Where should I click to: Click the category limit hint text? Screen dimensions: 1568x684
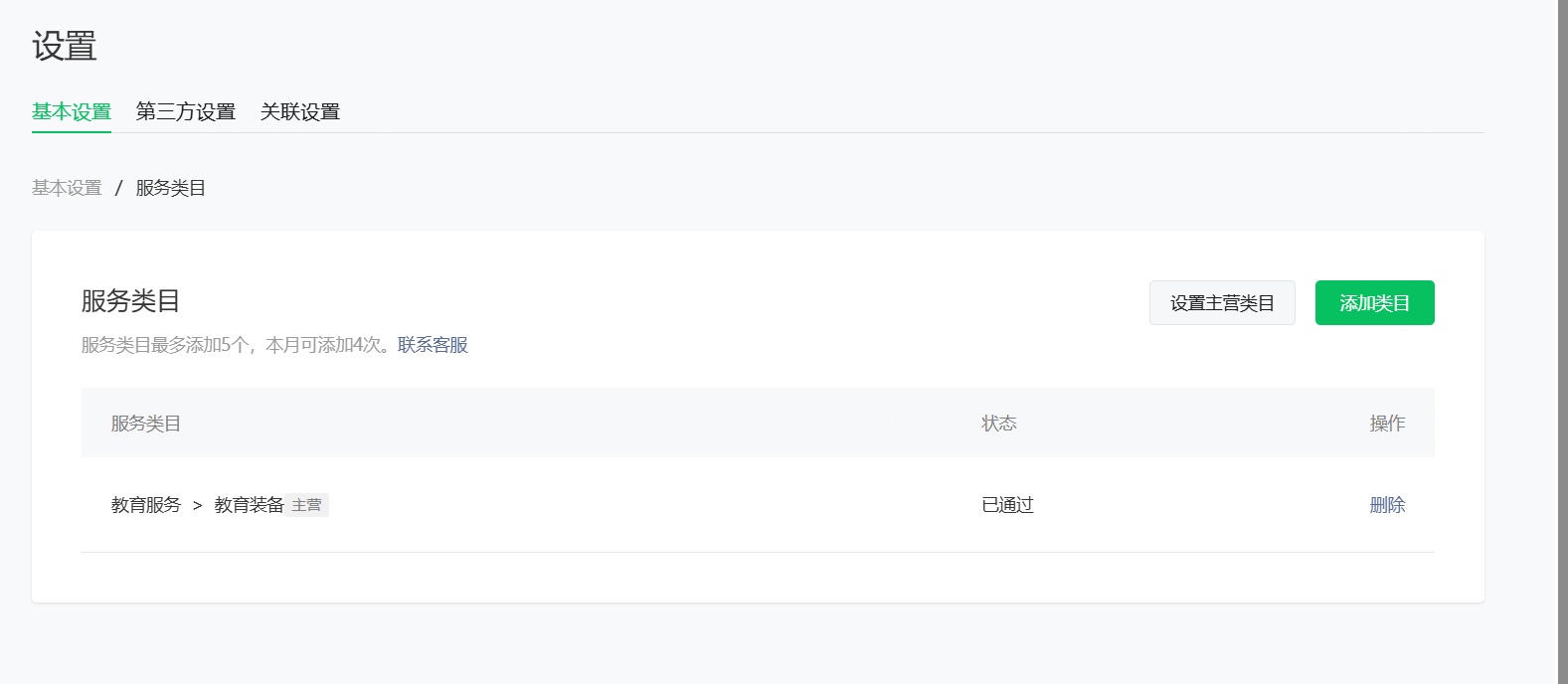[x=239, y=345]
